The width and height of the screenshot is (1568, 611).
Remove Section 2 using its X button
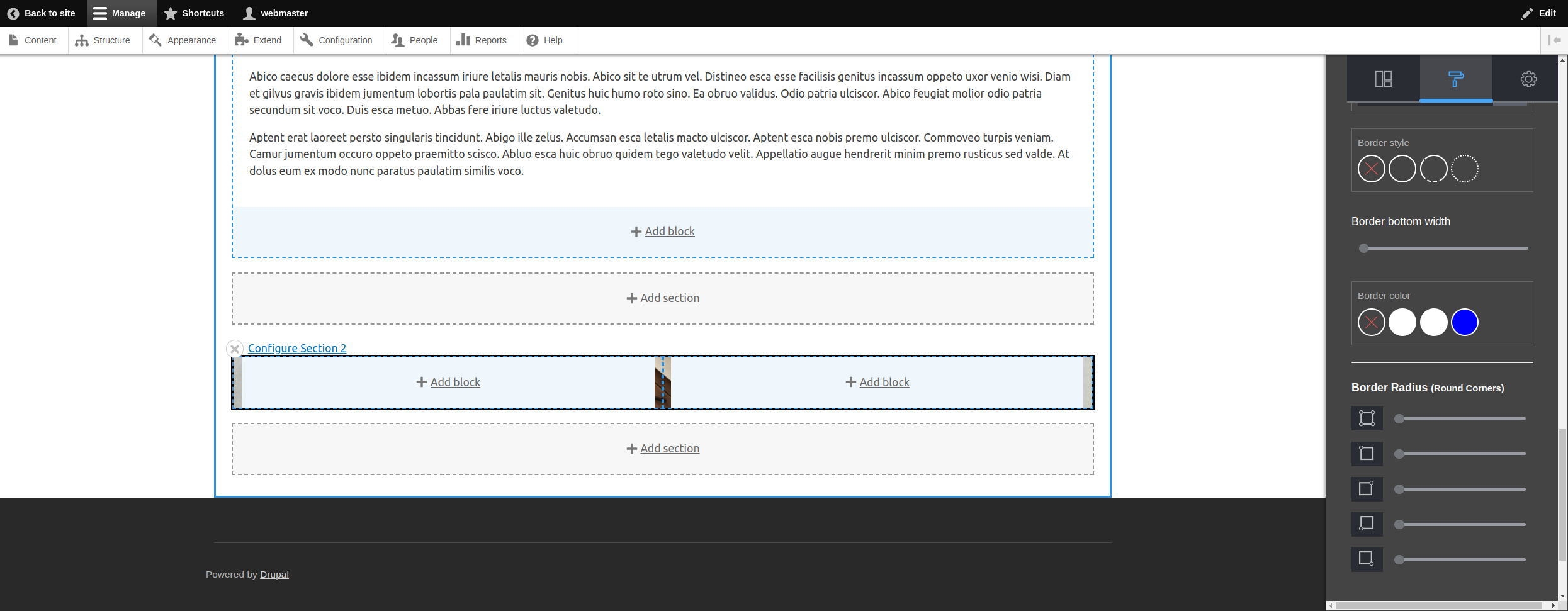click(x=235, y=349)
